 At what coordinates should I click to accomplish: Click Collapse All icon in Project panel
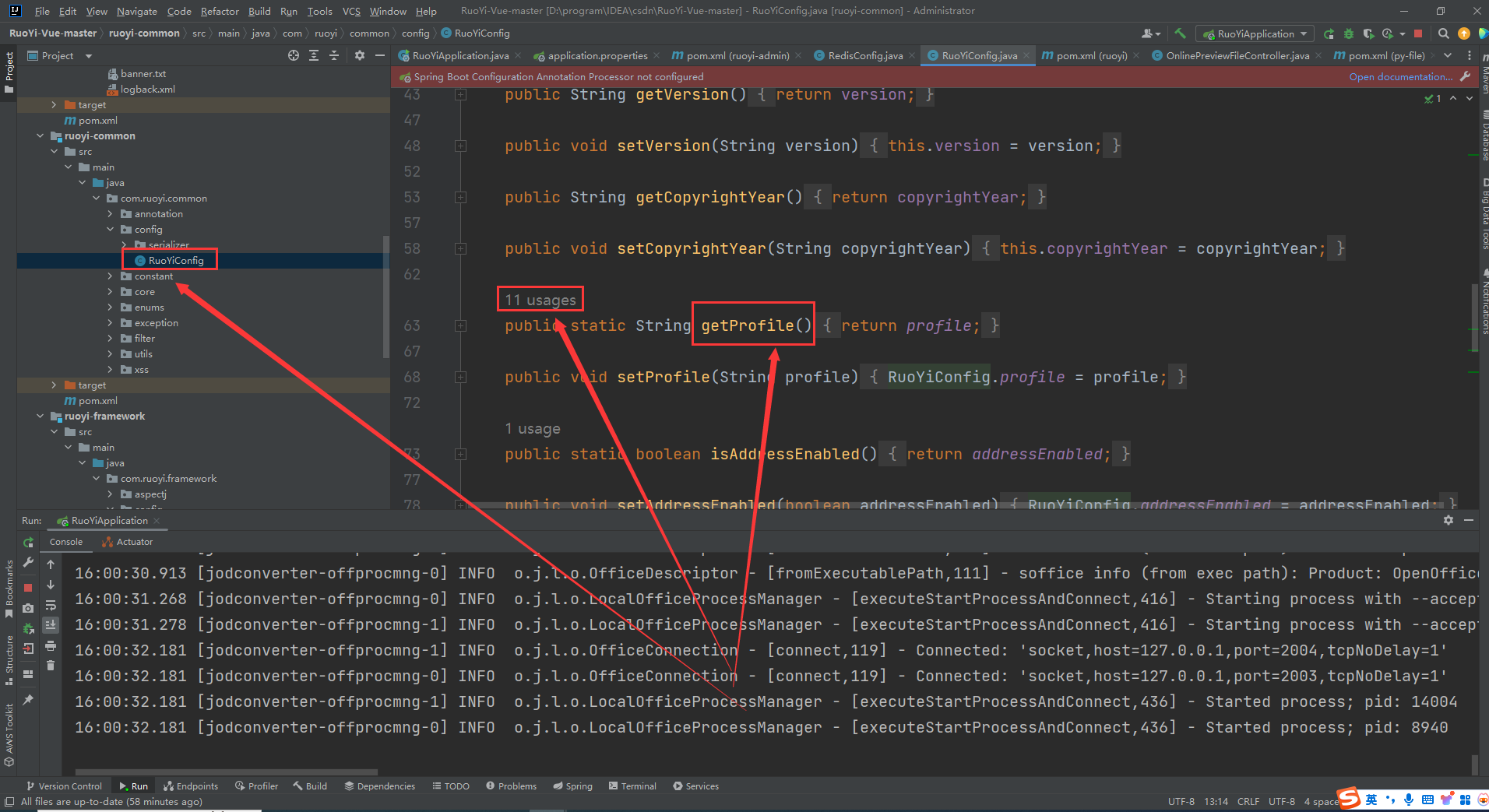click(x=334, y=55)
